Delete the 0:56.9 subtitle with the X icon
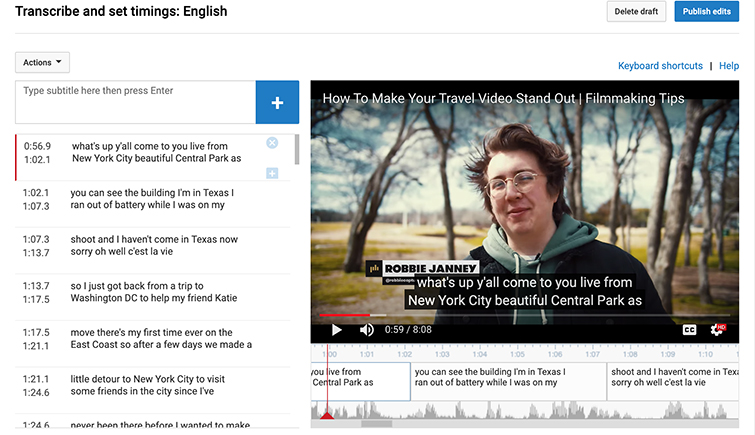The height and width of the screenshot is (435, 755). [272, 143]
